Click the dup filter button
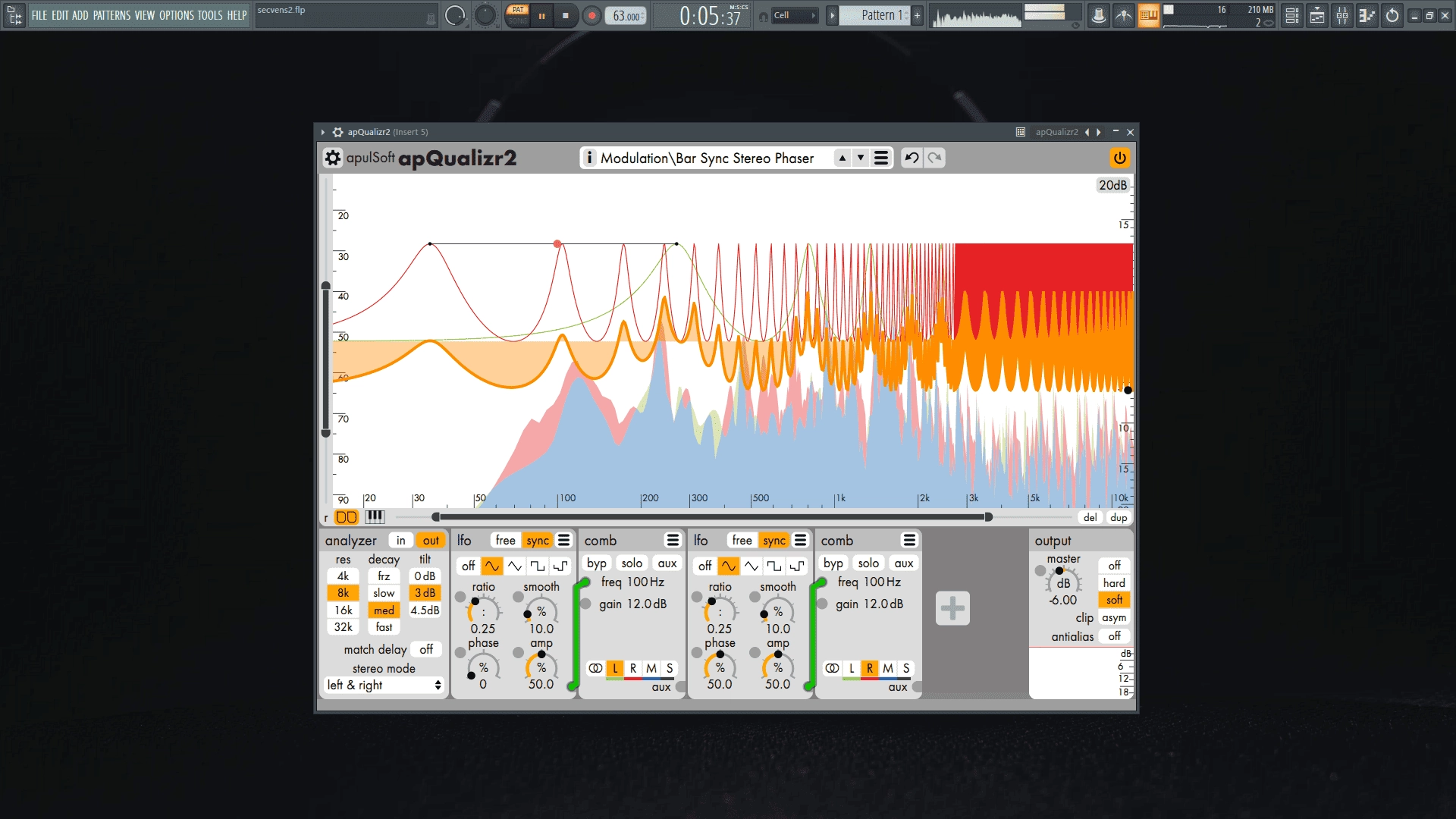The height and width of the screenshot is (819, 1456). pyautogui.click(x=1119, y=517)
